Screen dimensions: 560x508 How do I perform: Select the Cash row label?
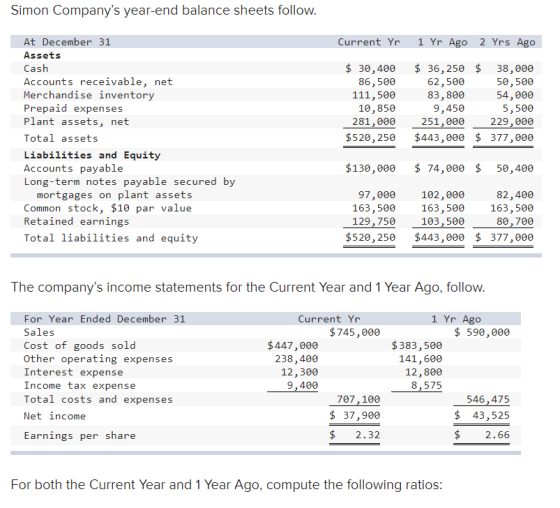[x=36, y=68]
